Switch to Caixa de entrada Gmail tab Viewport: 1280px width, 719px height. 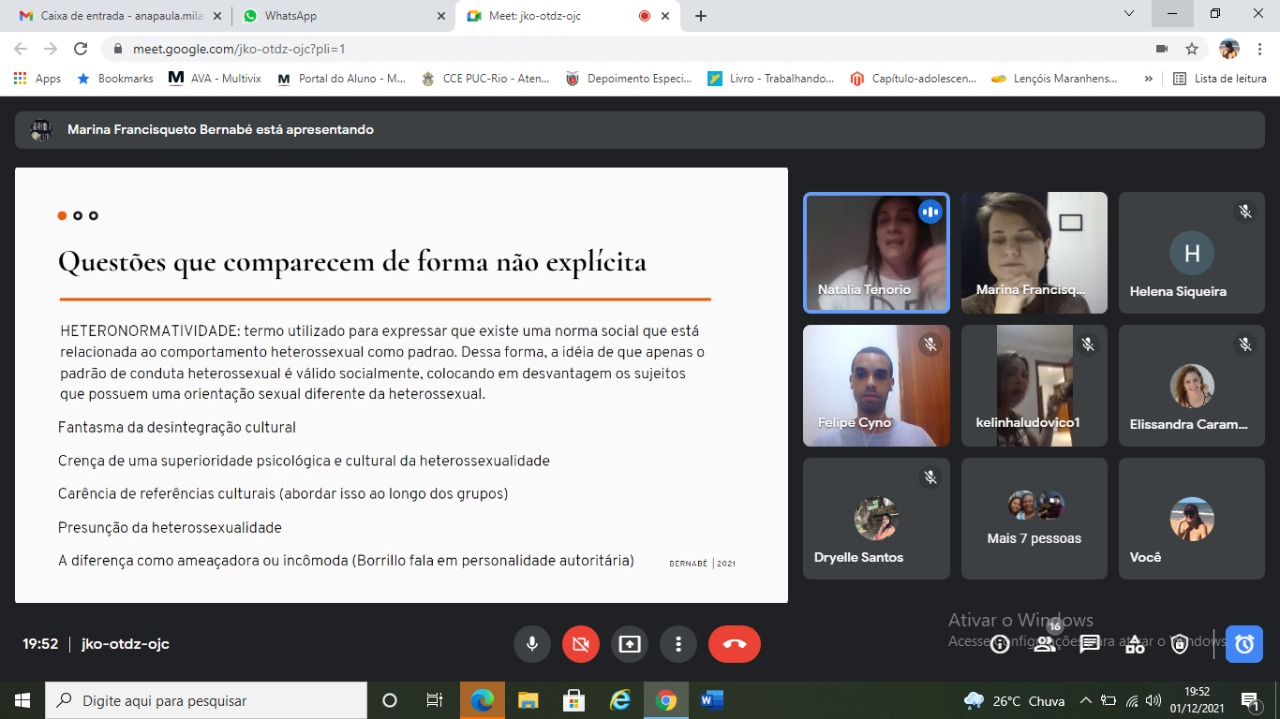pyautogui.click(x=114, y=16)
